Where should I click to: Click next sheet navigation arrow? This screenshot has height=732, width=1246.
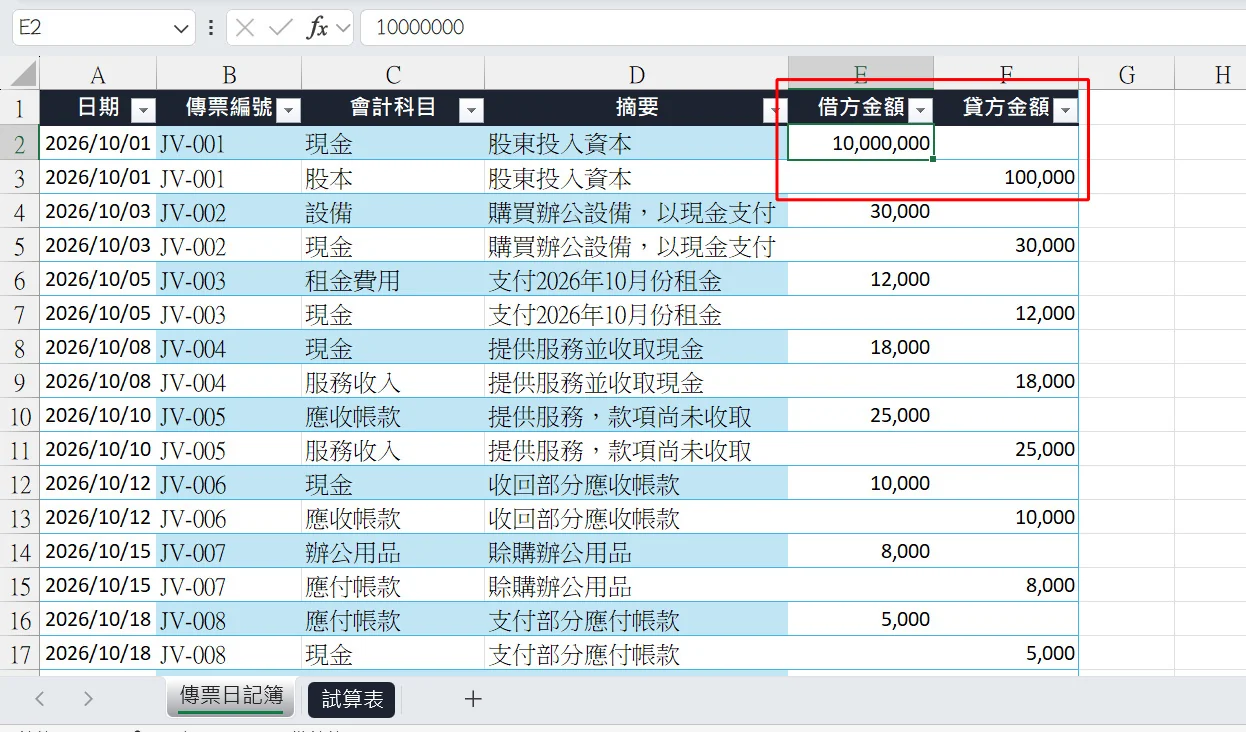88,699
